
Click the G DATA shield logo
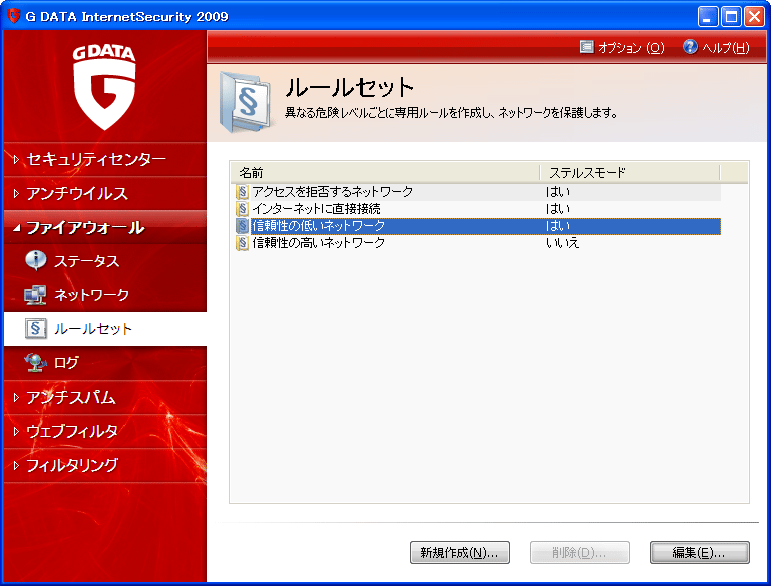(104, 88)
